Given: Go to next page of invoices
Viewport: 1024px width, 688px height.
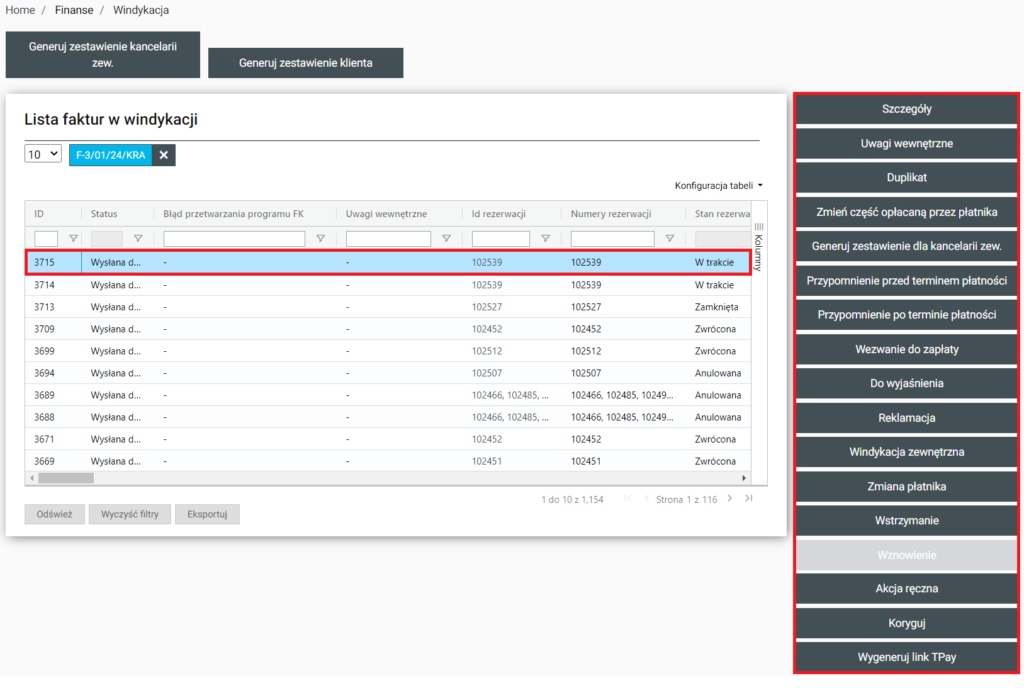Looking at the screenshot, I should pyautogui.click(x=730, y=499).
